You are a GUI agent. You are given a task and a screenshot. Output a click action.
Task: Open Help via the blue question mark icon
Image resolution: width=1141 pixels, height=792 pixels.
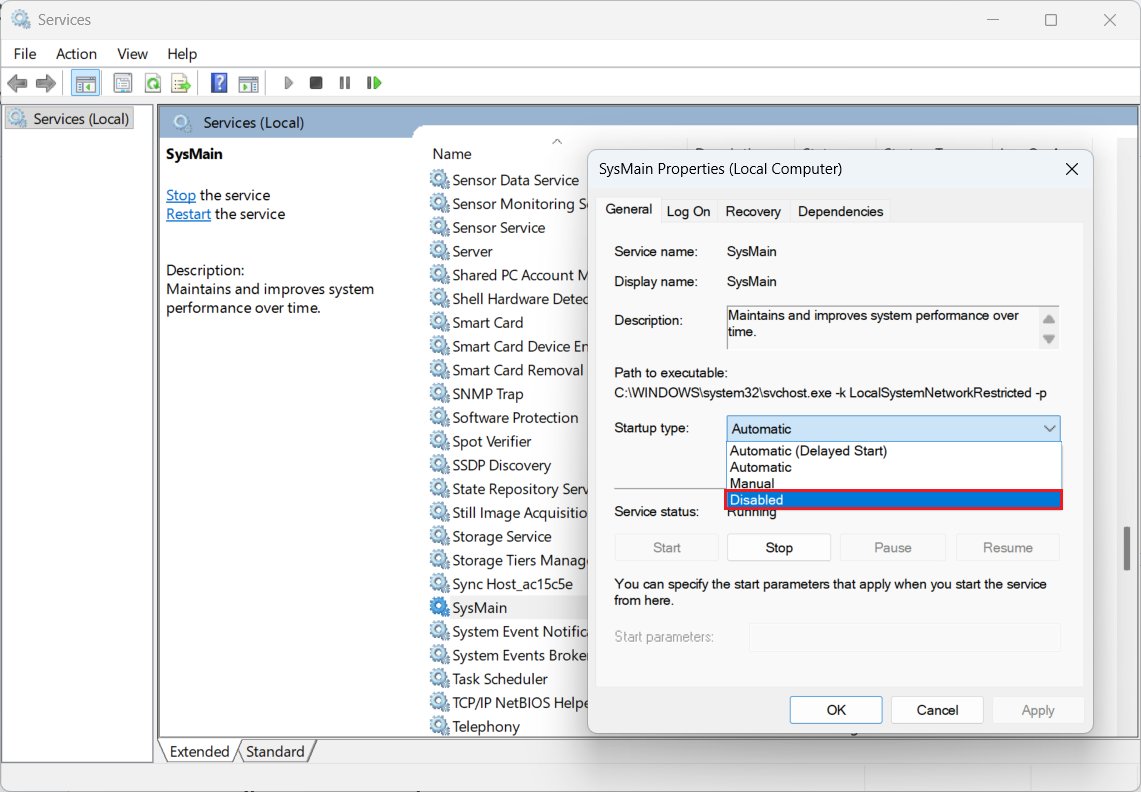pyautogui.click(x=219, y=83)
